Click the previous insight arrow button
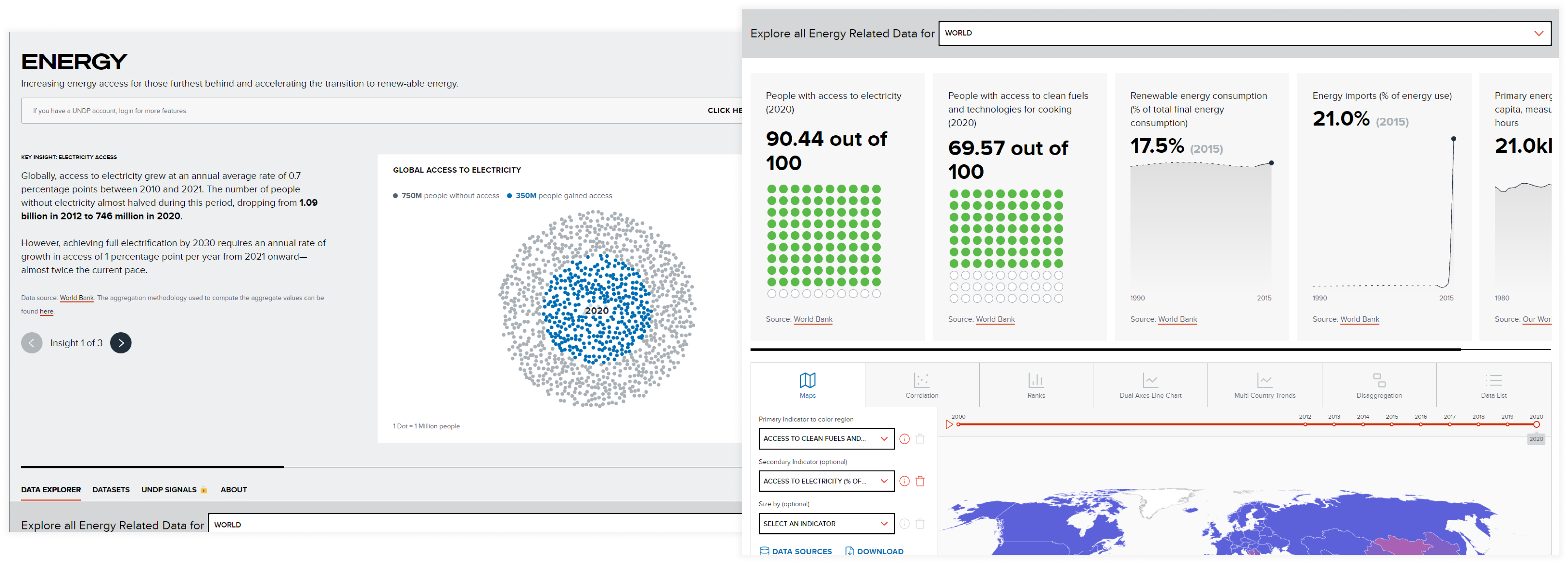This screenshot has width=1568, height=564. [x=32, y=343]
